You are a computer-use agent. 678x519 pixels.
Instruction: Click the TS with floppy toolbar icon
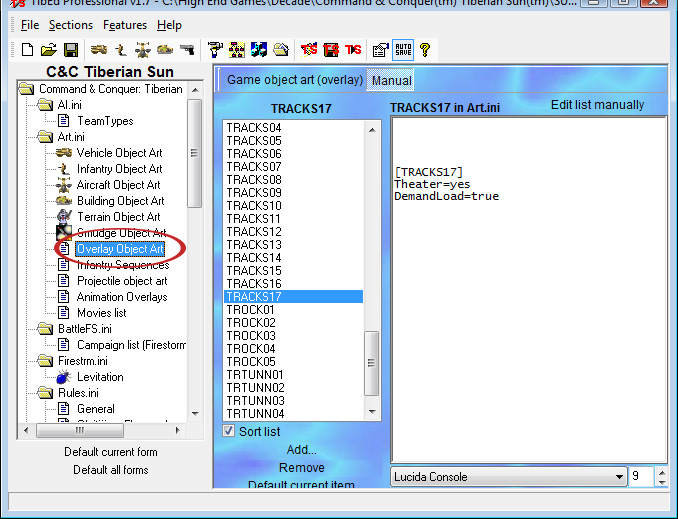click(x=331, y=50)
